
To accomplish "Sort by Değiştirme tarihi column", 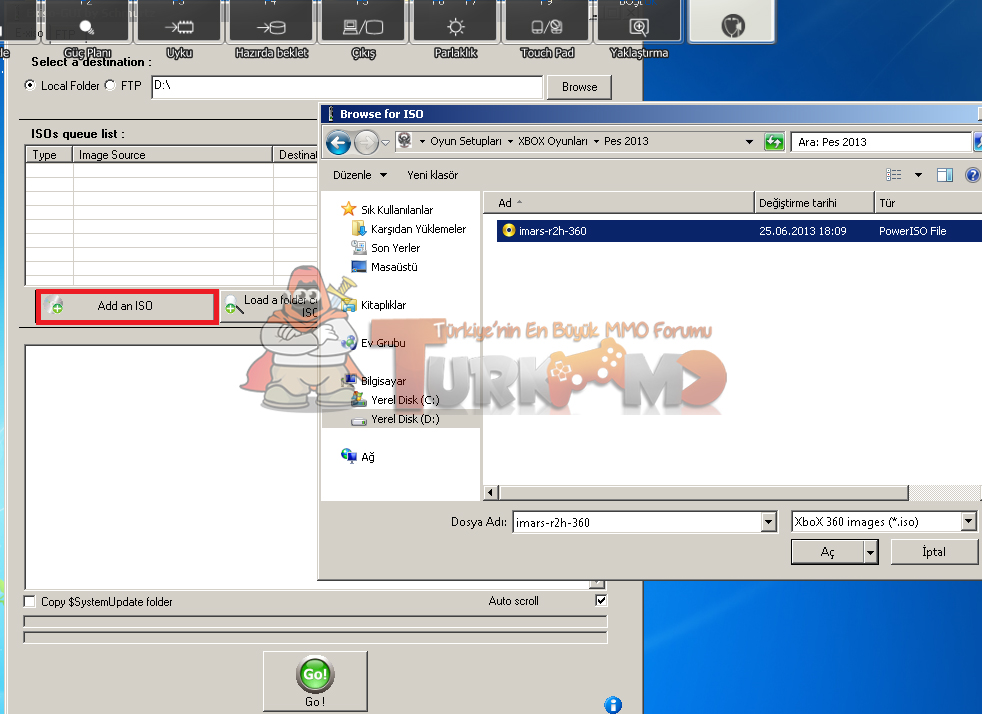I will coord(814,203).
